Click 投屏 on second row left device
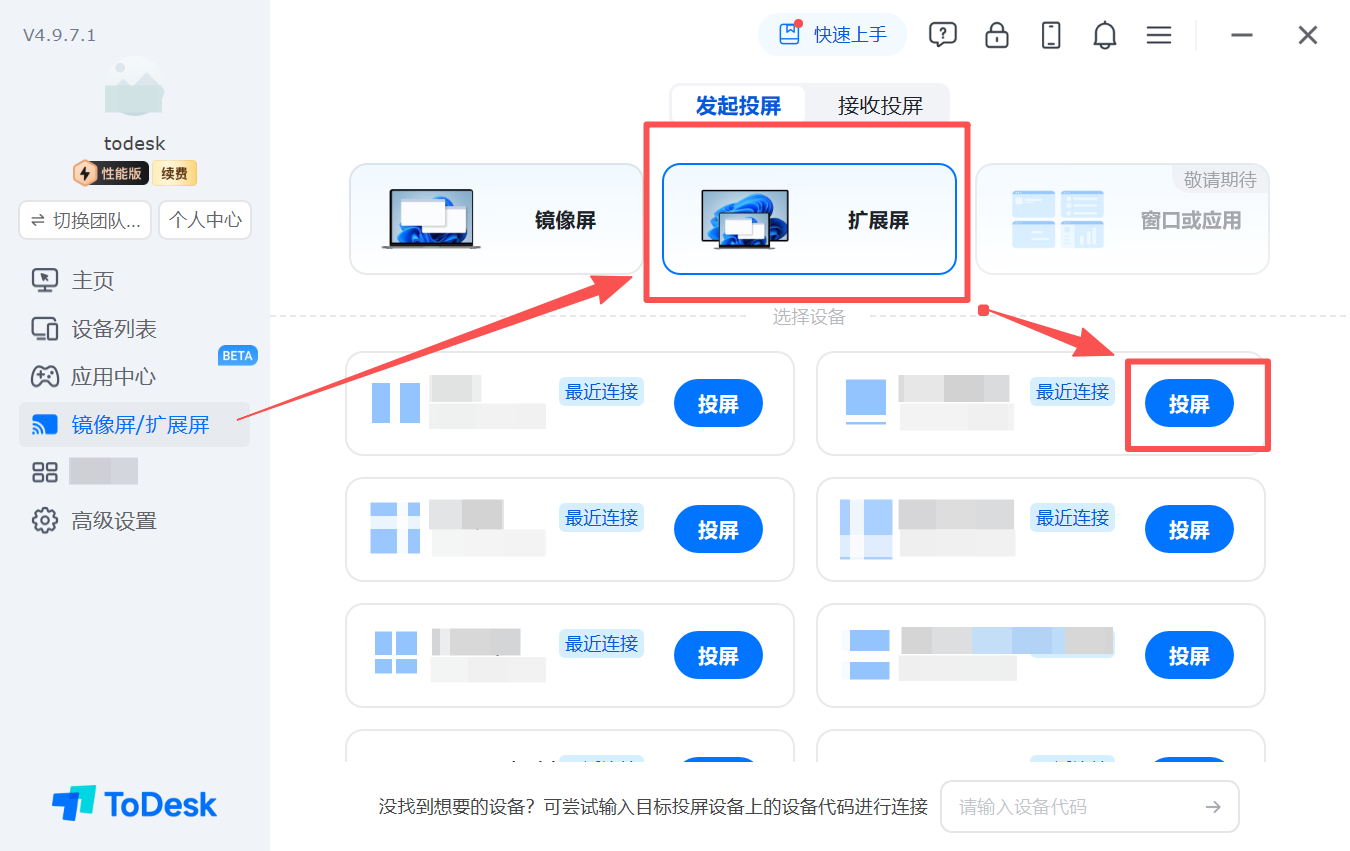The height and width of the screenshot is (851, 1350). (x=718, y=530)
